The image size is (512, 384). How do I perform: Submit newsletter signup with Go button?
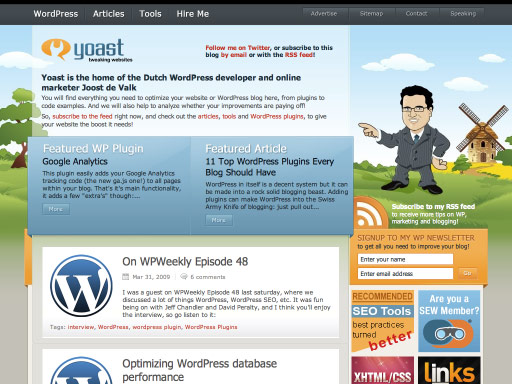click(x=467, y=273)
